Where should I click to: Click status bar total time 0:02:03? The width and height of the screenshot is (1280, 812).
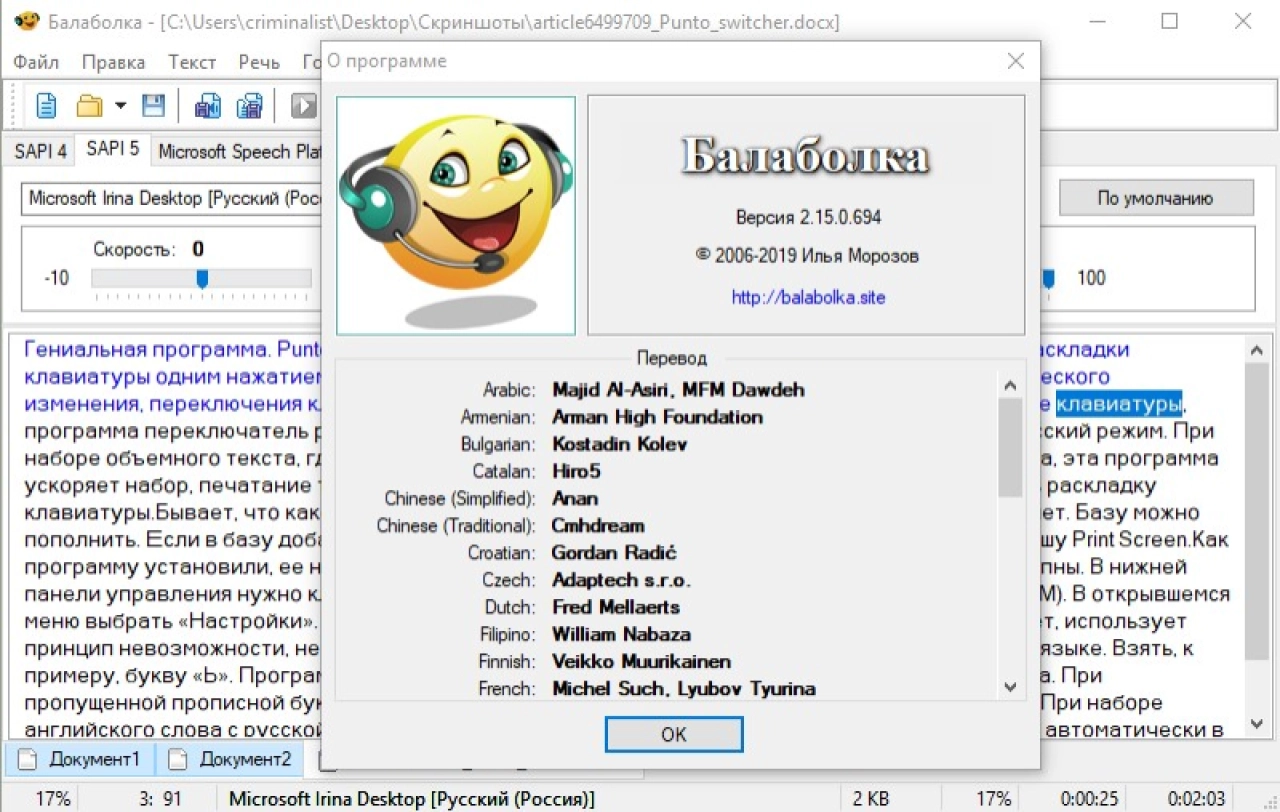tap(1194, 799)
